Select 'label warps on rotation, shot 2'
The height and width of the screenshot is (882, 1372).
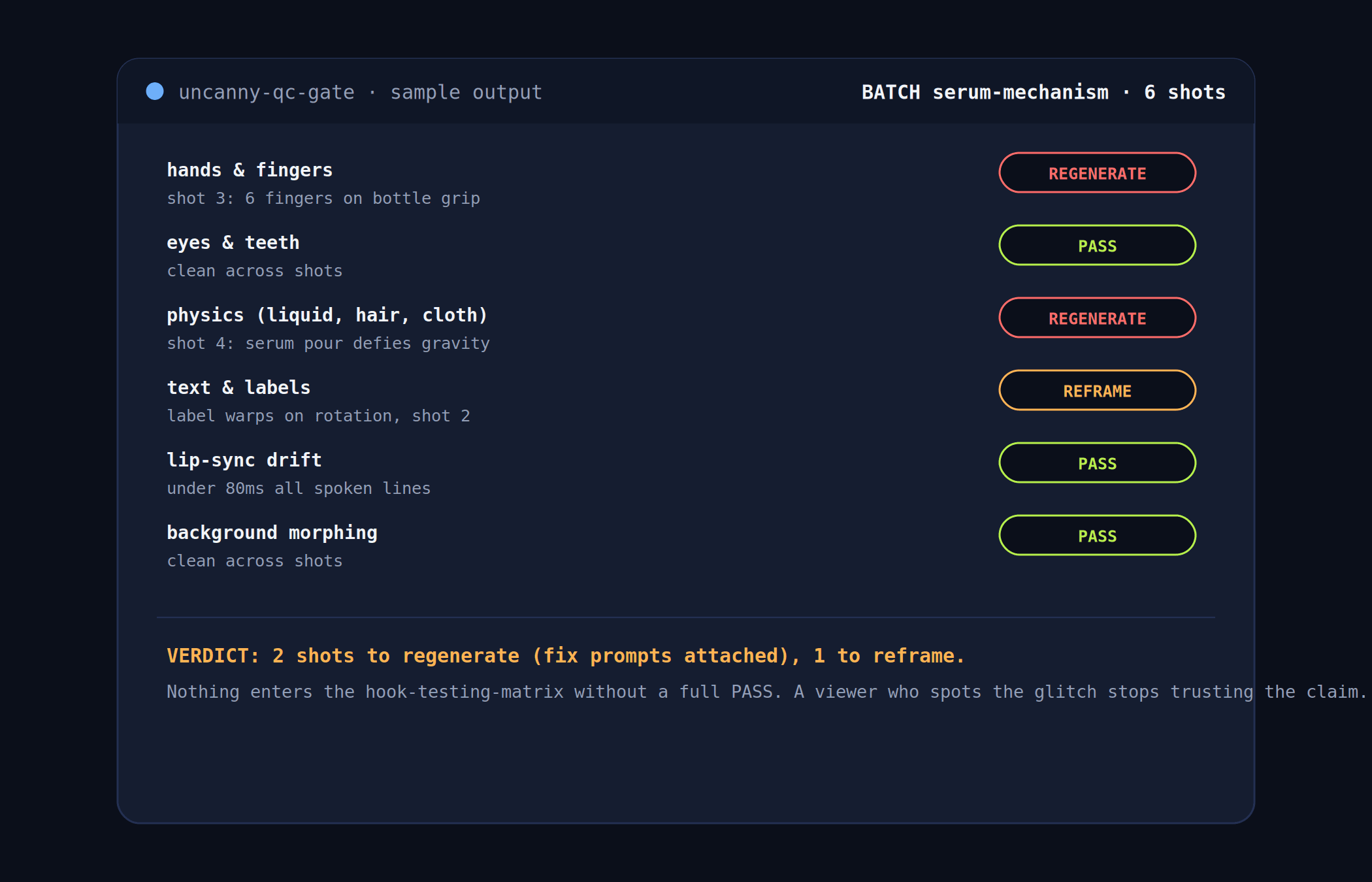coord(318,416)
